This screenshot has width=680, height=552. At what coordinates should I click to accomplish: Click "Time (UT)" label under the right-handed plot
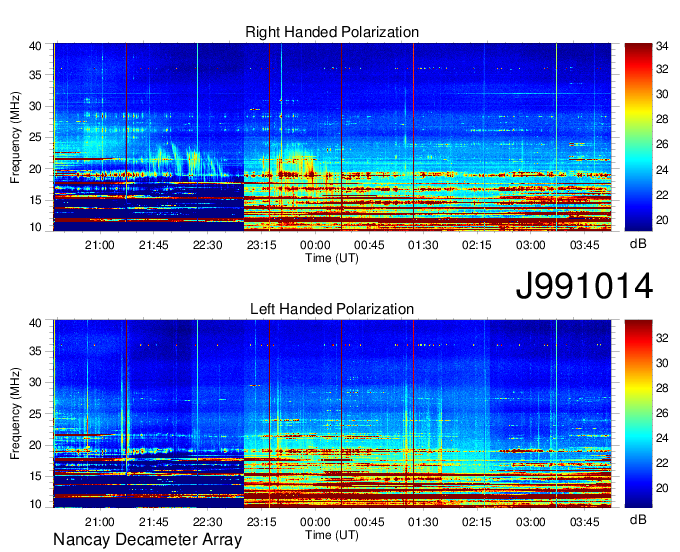[332, 258]
